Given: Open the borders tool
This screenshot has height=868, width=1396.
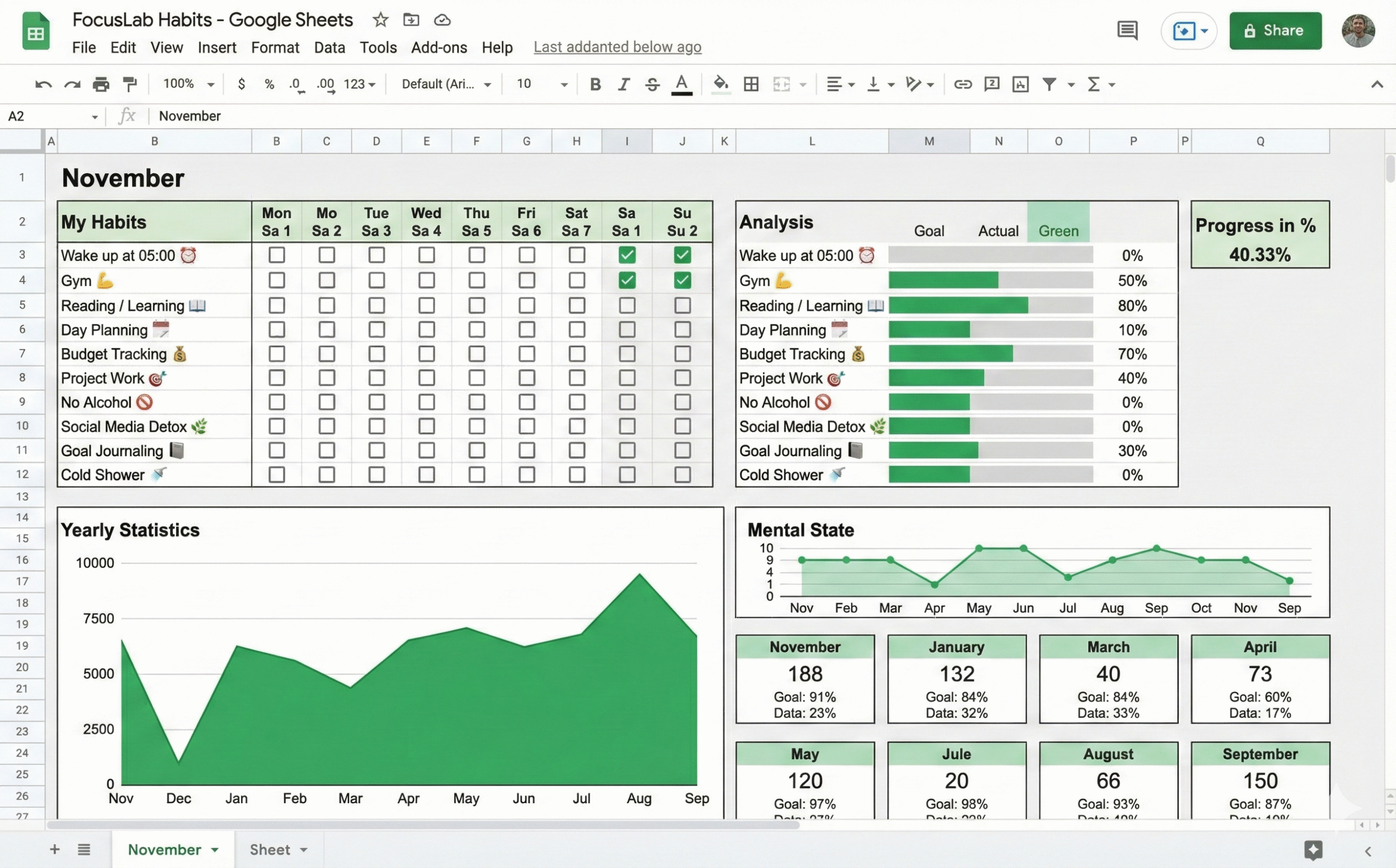Looking at the screenshot, I should (x=751, y=85).
